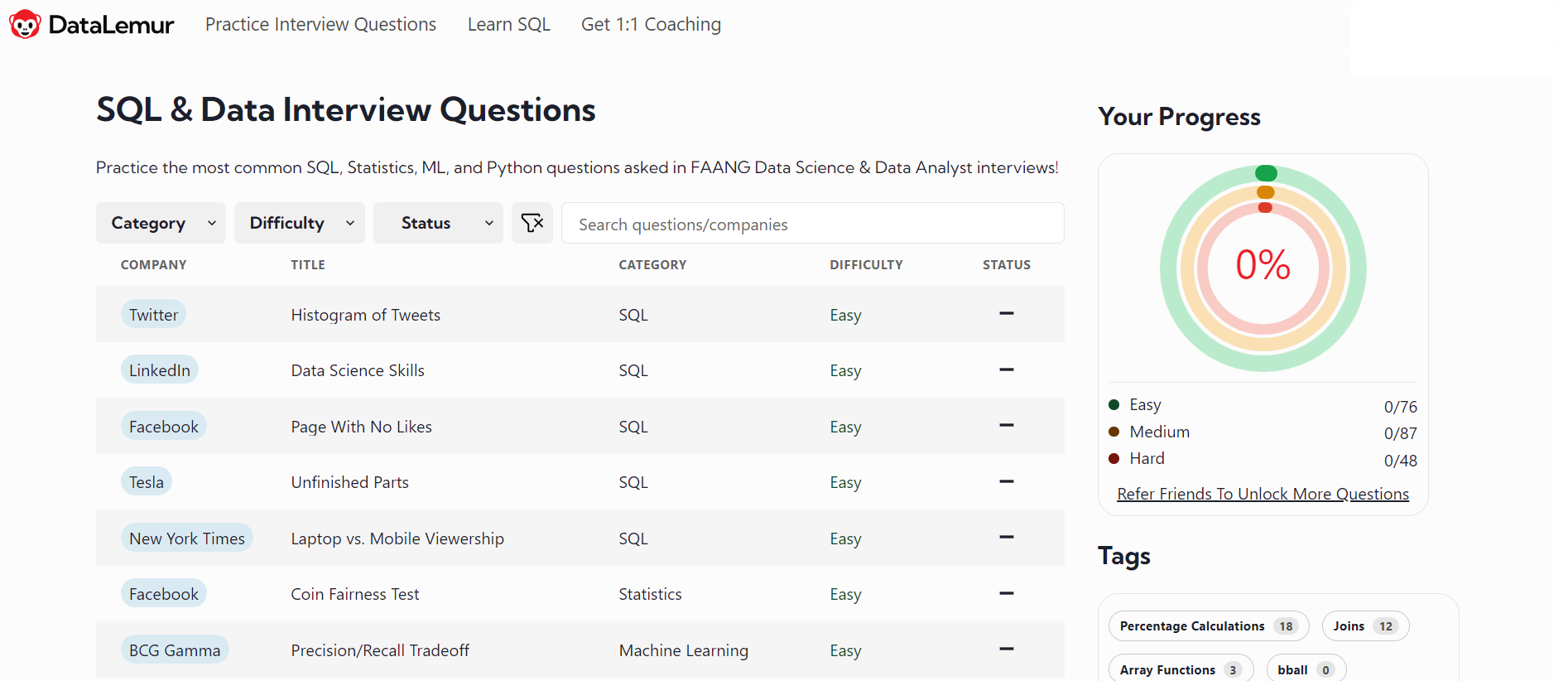Select the BCG Gamma company tag
Image resolution: width=1568 pixels, height=681 pixels.
175,650
